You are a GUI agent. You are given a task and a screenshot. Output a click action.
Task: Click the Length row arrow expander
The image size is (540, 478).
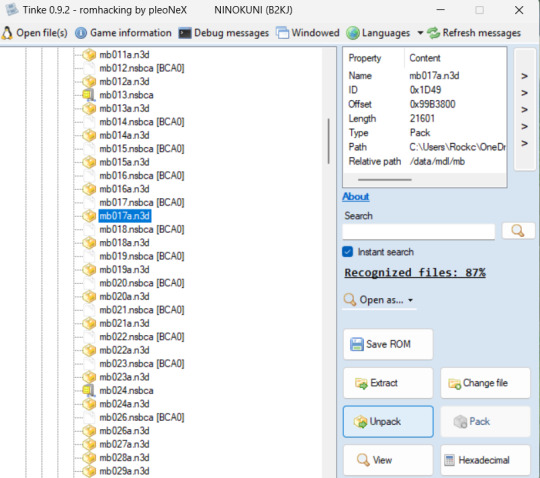click(524, 126)
